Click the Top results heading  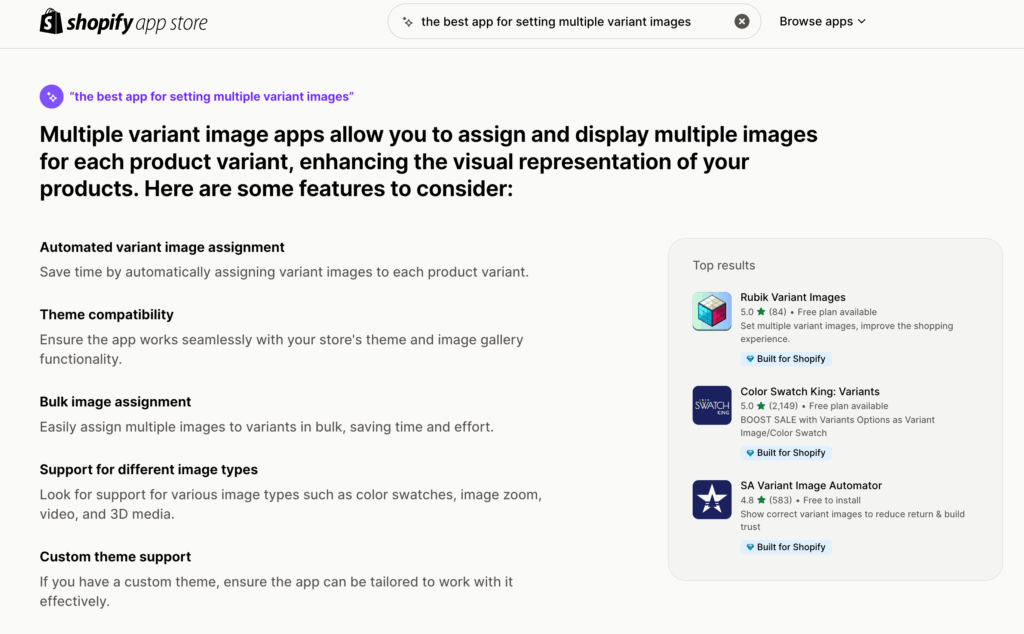pos(724,265)
